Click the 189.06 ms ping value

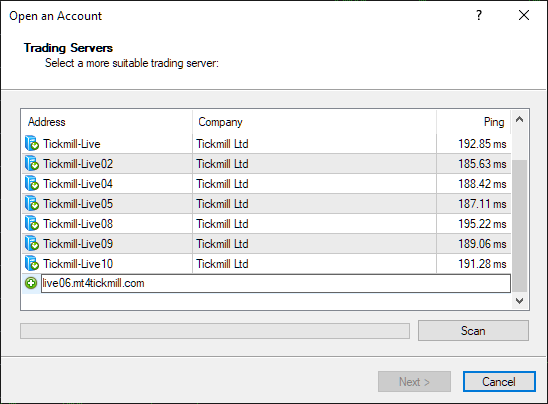point(482,244)
